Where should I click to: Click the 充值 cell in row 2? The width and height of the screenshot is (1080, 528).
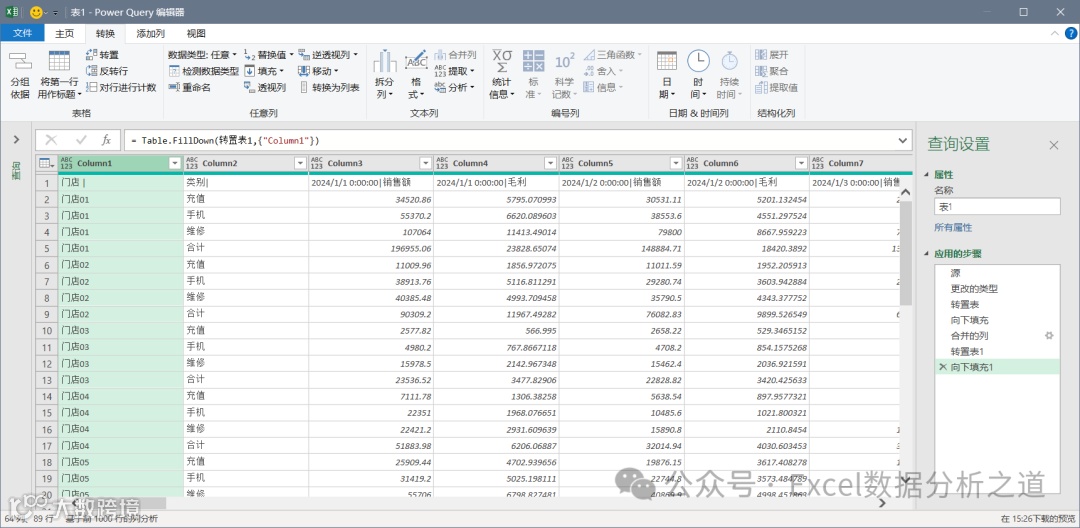(245, 199)
